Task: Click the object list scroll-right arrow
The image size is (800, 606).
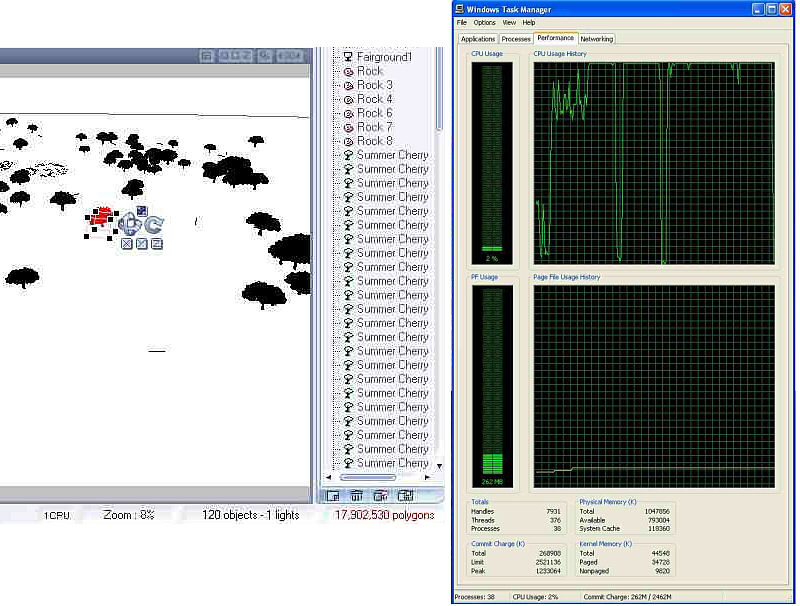Action: point(427,478)
